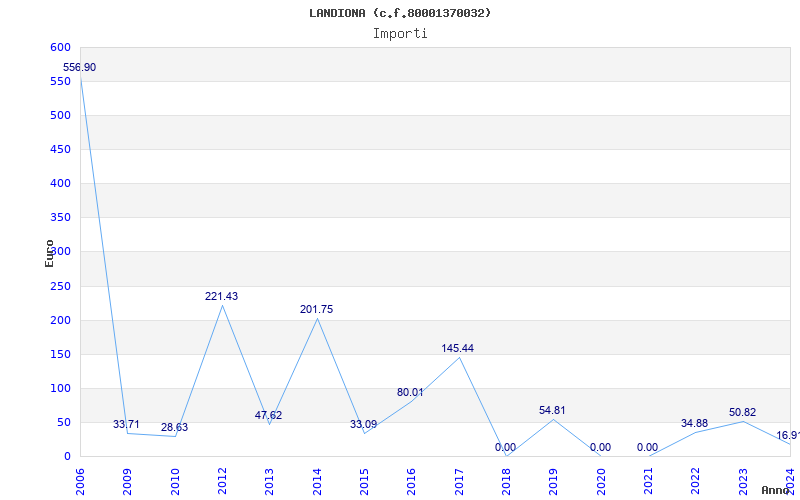Click the 250 y-axis tick label
The image size is (800, 500).
pos(60,286)
